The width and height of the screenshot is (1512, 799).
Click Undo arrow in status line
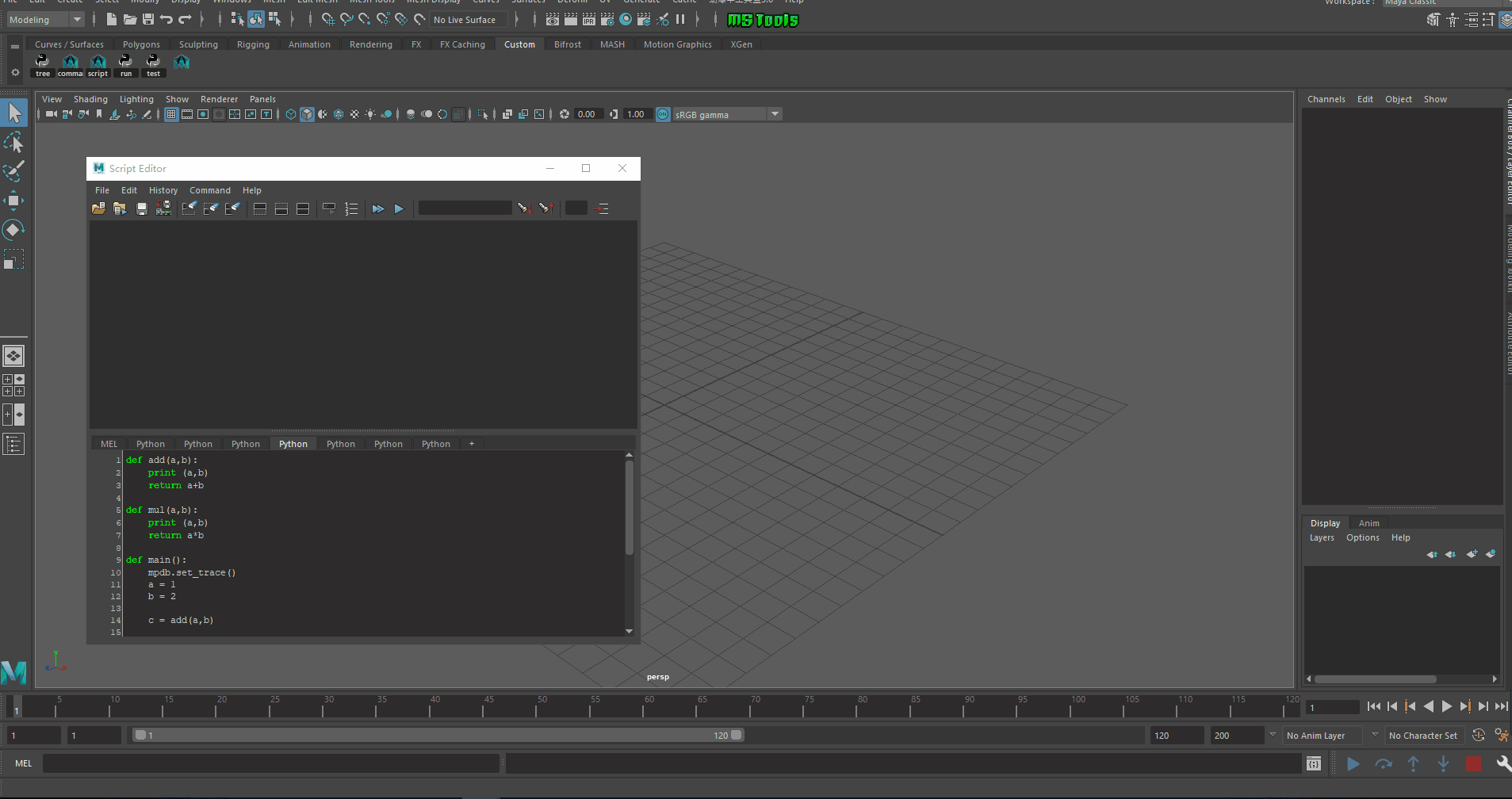coord(167,19)
